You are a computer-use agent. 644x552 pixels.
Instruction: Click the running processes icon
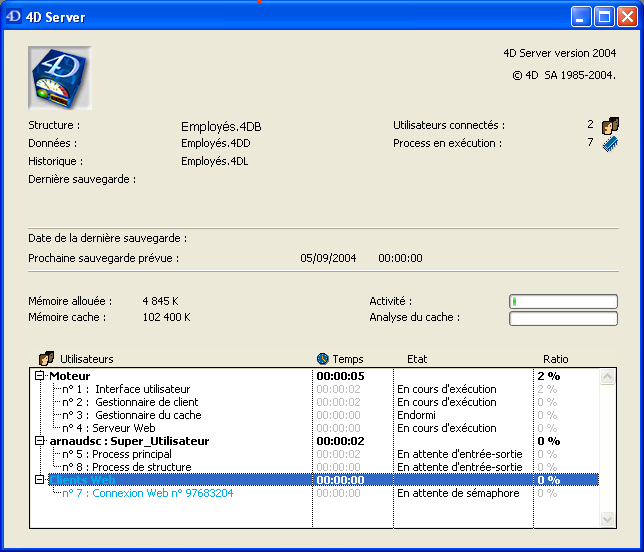(610, 143)
